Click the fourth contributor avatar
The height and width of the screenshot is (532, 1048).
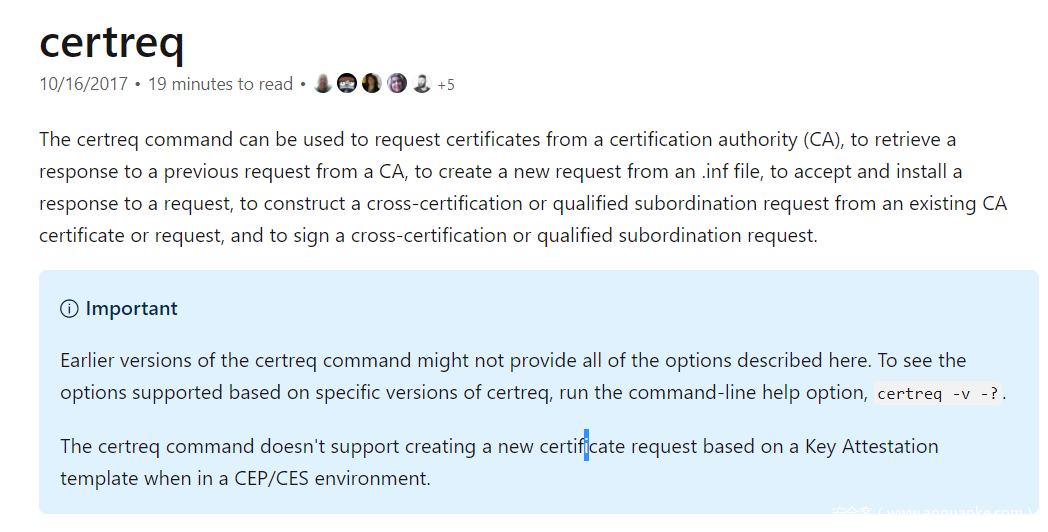[x=397, y=84]
